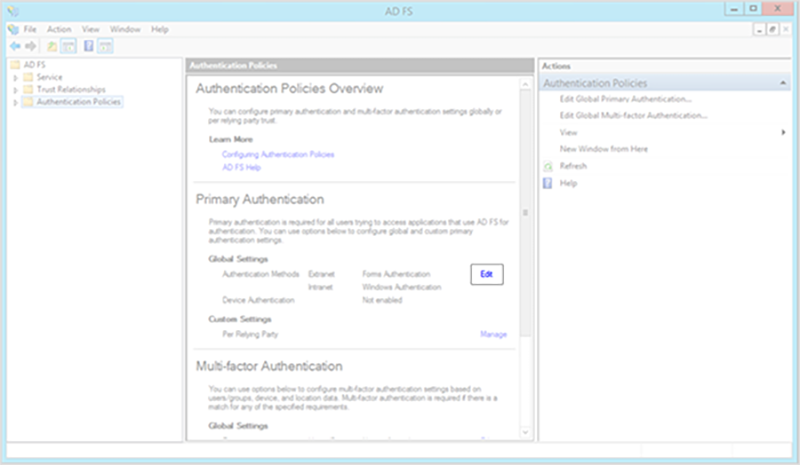
Task: Expand the Authentication Policies tree node
Action: [15, 102]
